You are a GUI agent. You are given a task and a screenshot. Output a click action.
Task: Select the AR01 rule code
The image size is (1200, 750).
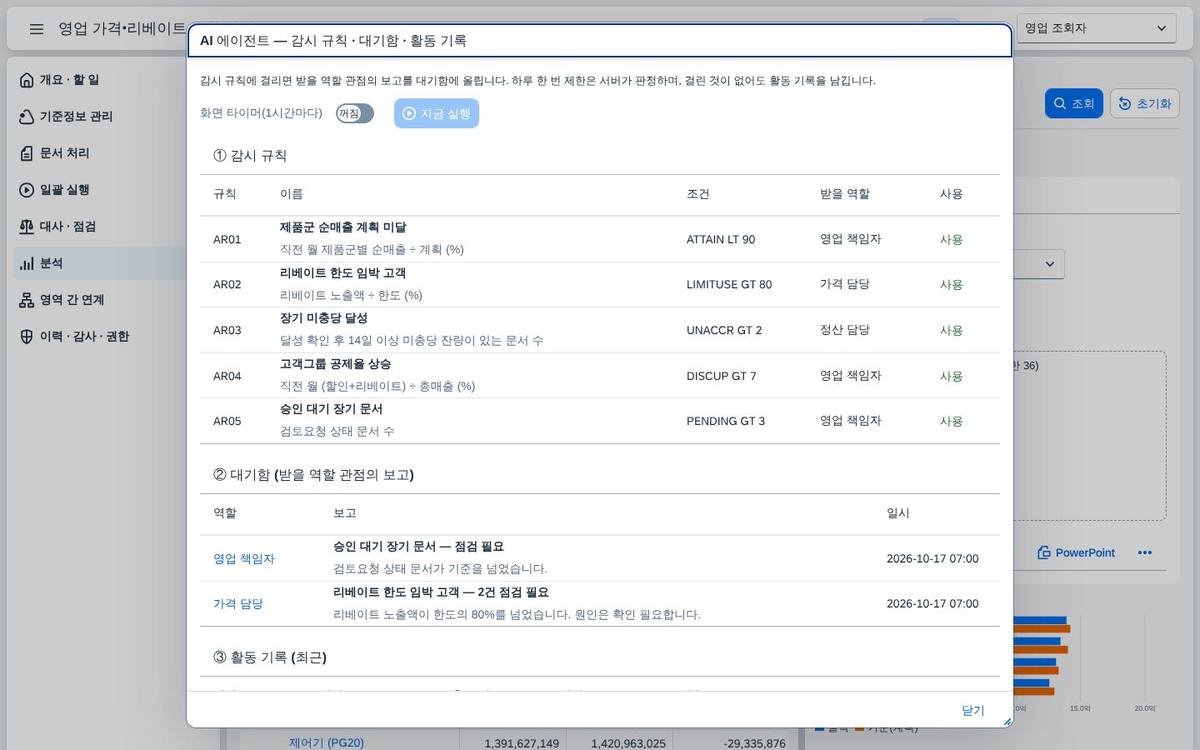pos(227,240)
